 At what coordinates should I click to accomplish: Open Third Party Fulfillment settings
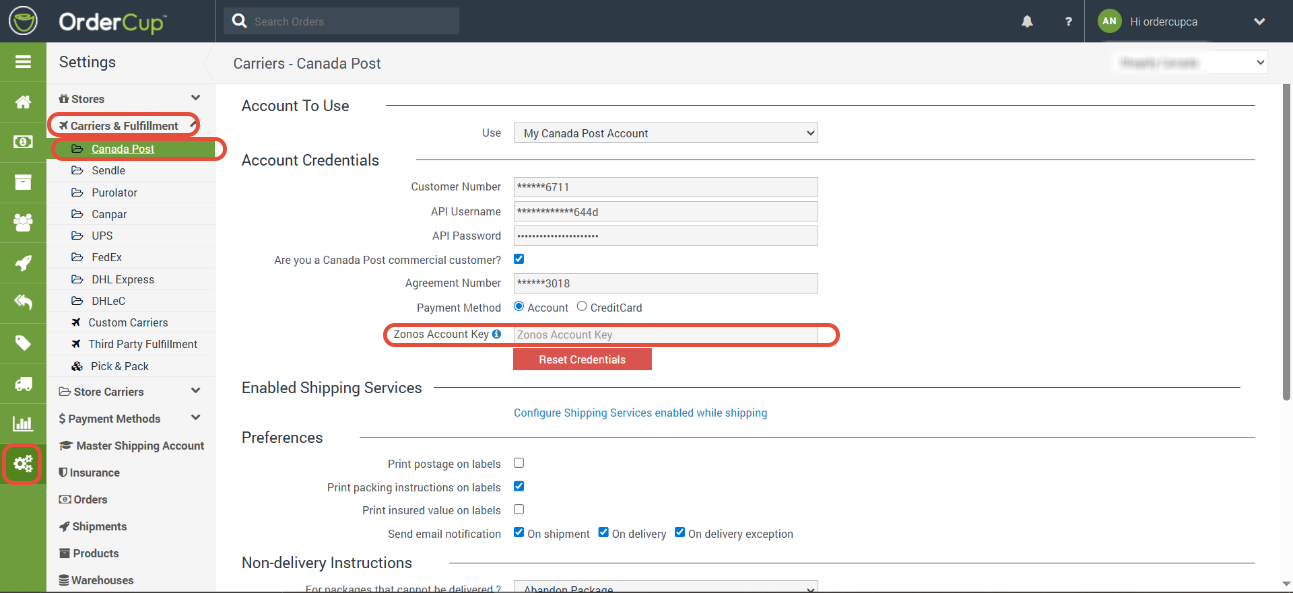(143, 344)
